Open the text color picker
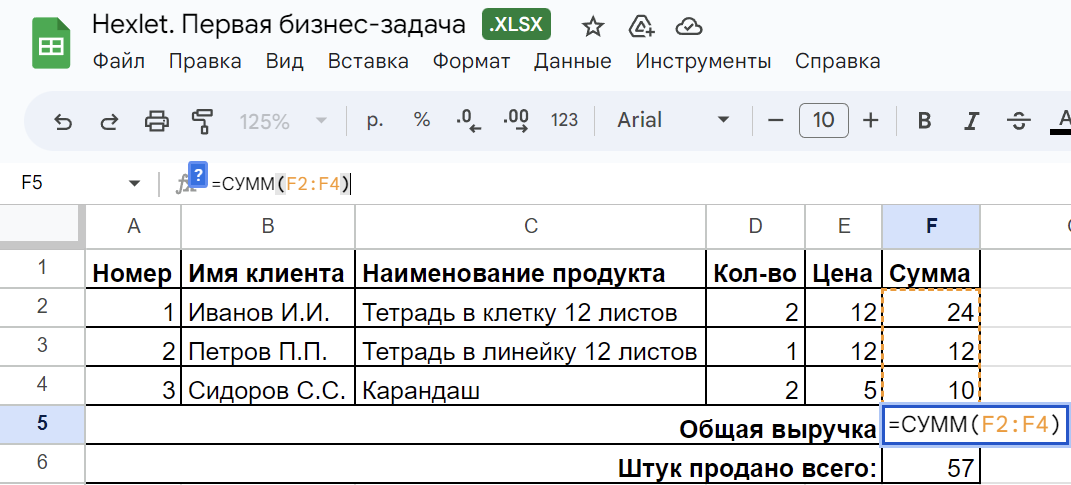This screenshot has height=485, width=1071. point(1063,121)
